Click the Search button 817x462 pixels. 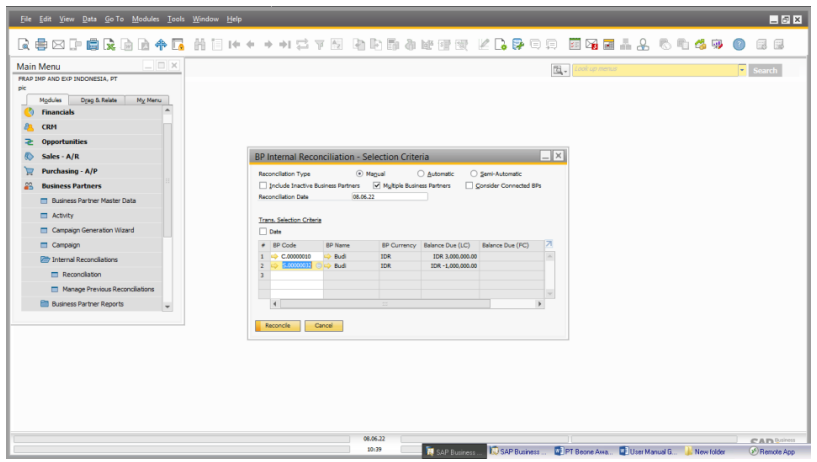[765, 70]
